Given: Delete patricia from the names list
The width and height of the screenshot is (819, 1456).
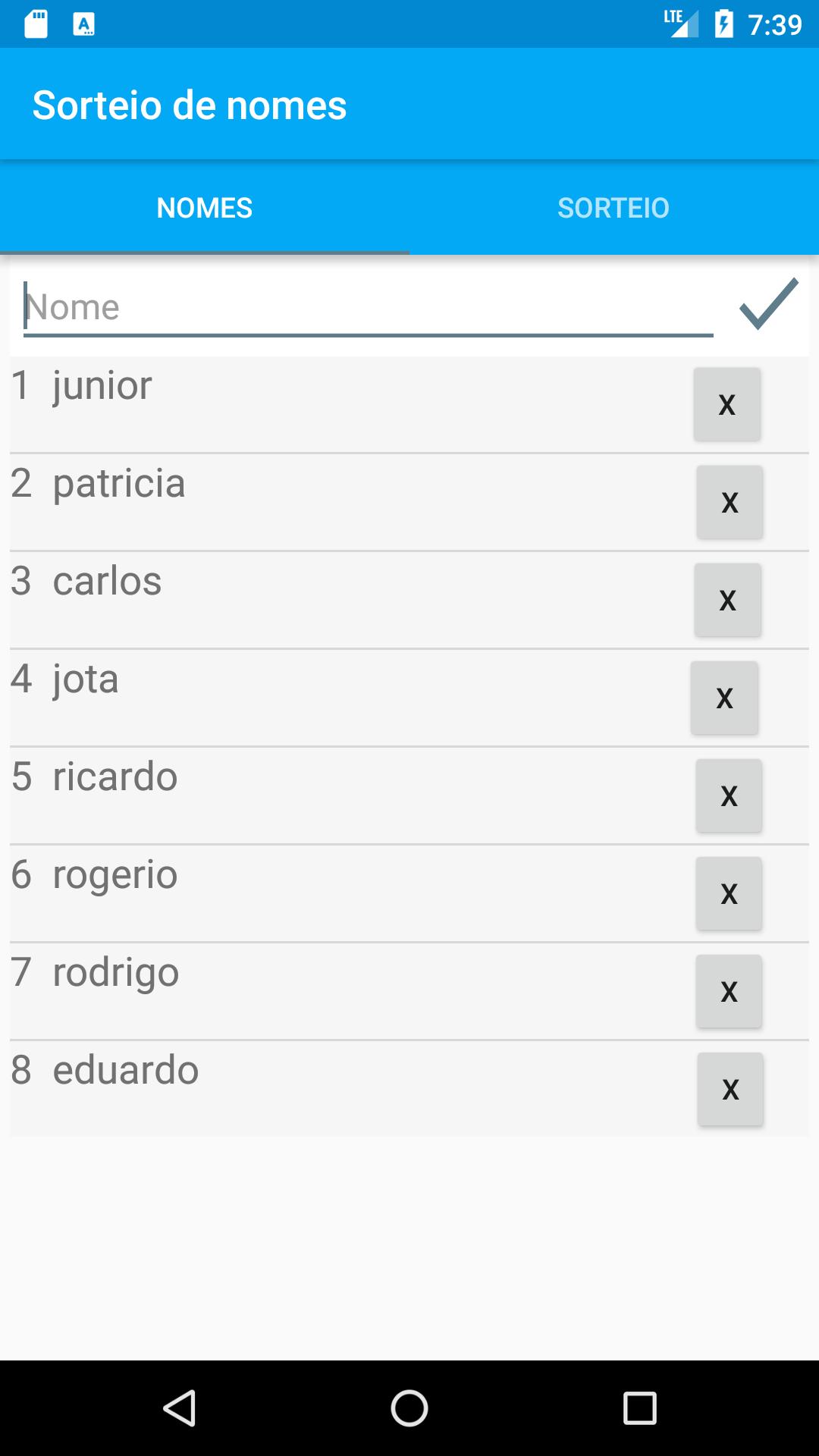Looking at the screenshot, I should point(730,502).
